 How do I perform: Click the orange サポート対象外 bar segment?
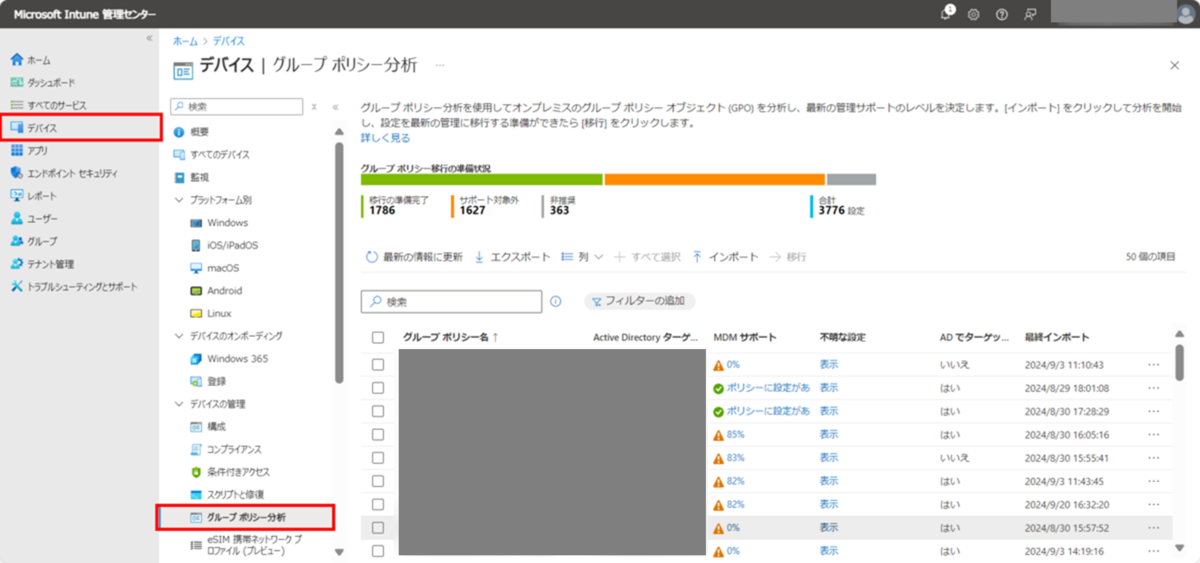(x=715, y=180)
